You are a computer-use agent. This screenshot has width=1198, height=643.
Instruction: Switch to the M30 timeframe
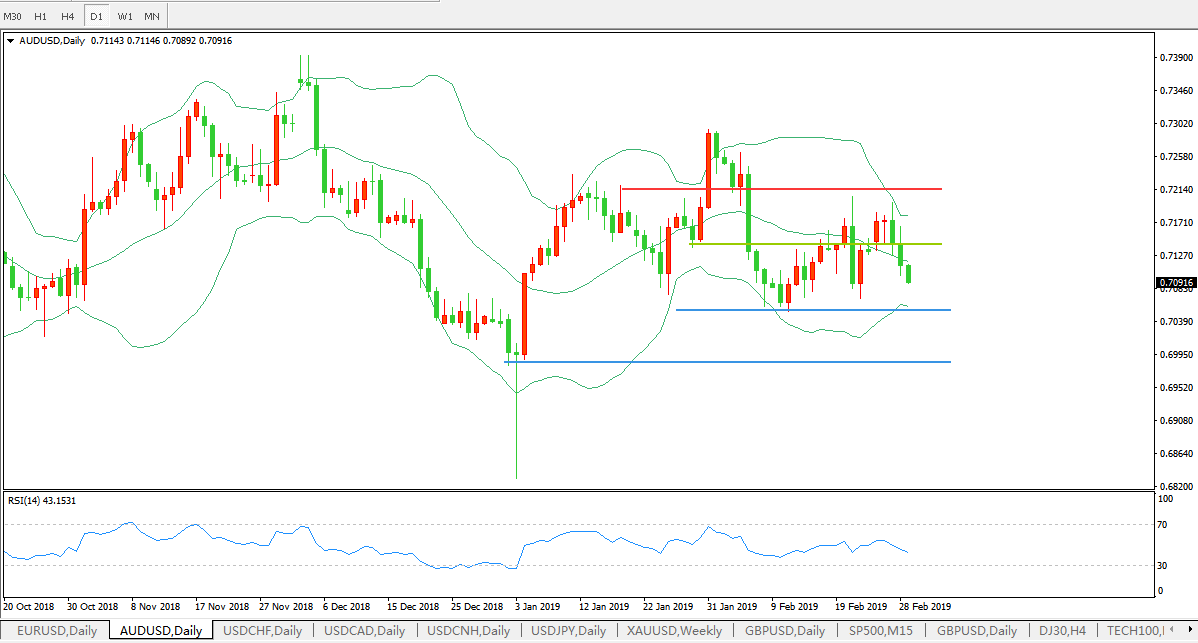[x=14, y=16]
